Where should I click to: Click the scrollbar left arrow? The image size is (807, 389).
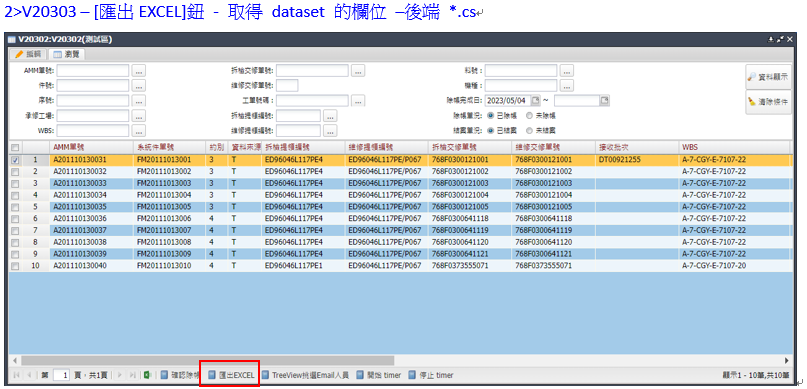coord(15,361)
